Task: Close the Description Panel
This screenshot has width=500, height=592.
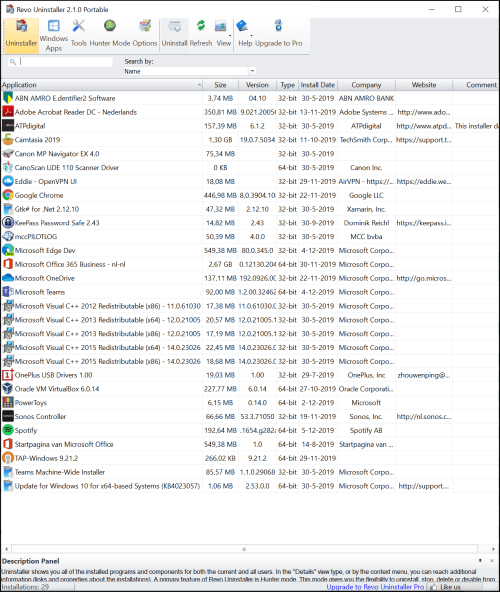Action: pos(492,561)
